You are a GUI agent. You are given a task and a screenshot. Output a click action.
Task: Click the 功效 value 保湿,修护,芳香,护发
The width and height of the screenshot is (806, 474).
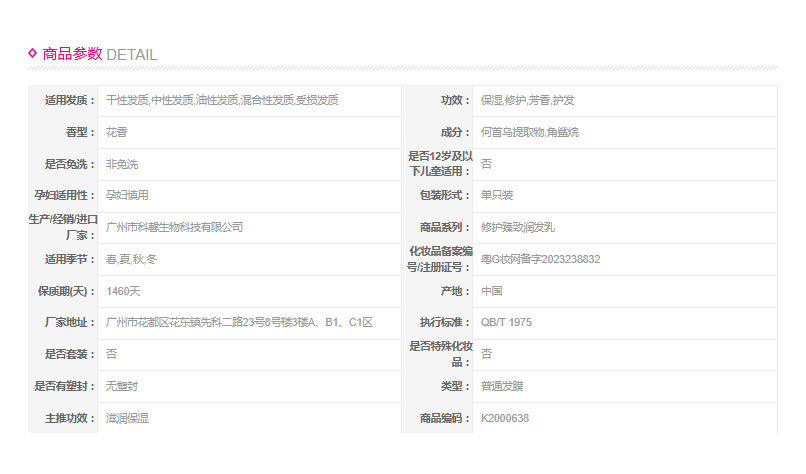[527, 100]
